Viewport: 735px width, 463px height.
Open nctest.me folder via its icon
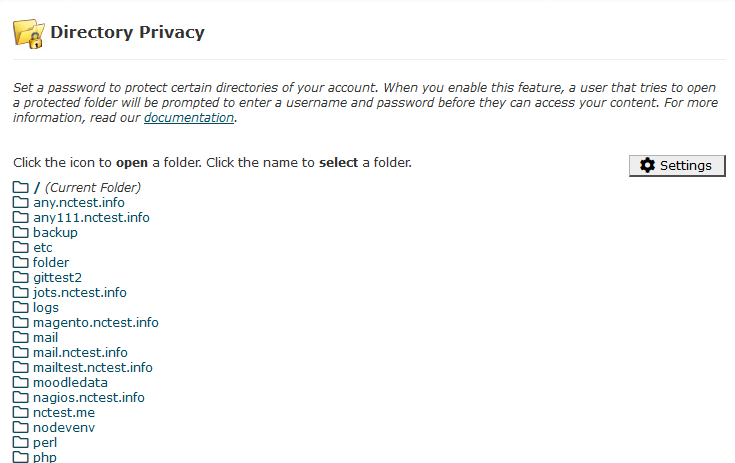pos(21,412)
